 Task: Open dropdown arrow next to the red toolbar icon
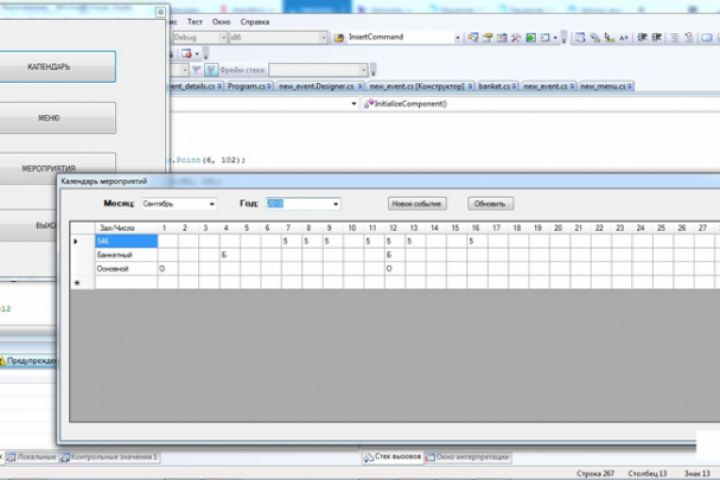coord(197,54)
